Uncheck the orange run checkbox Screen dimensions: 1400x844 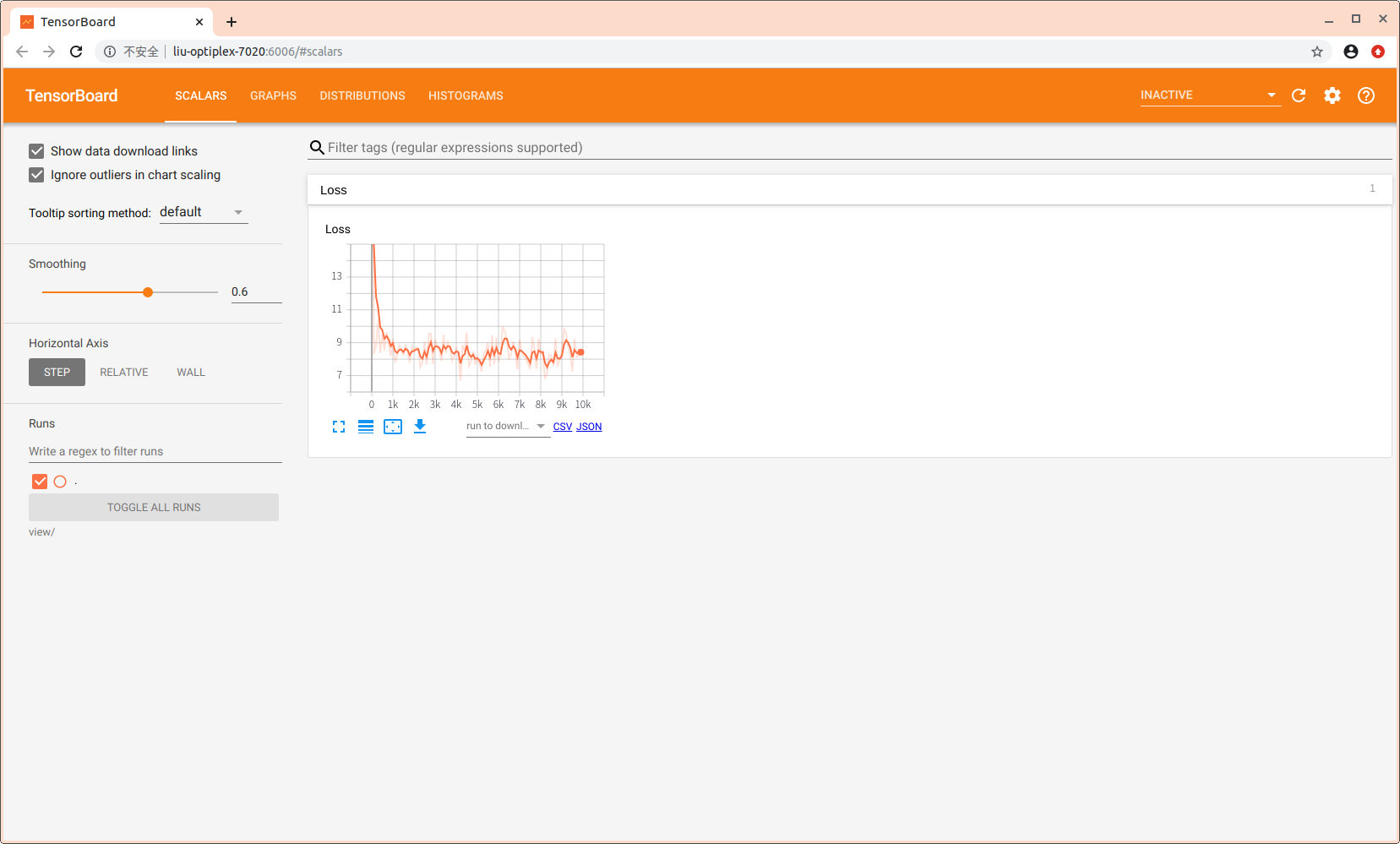tap(40, 482)
